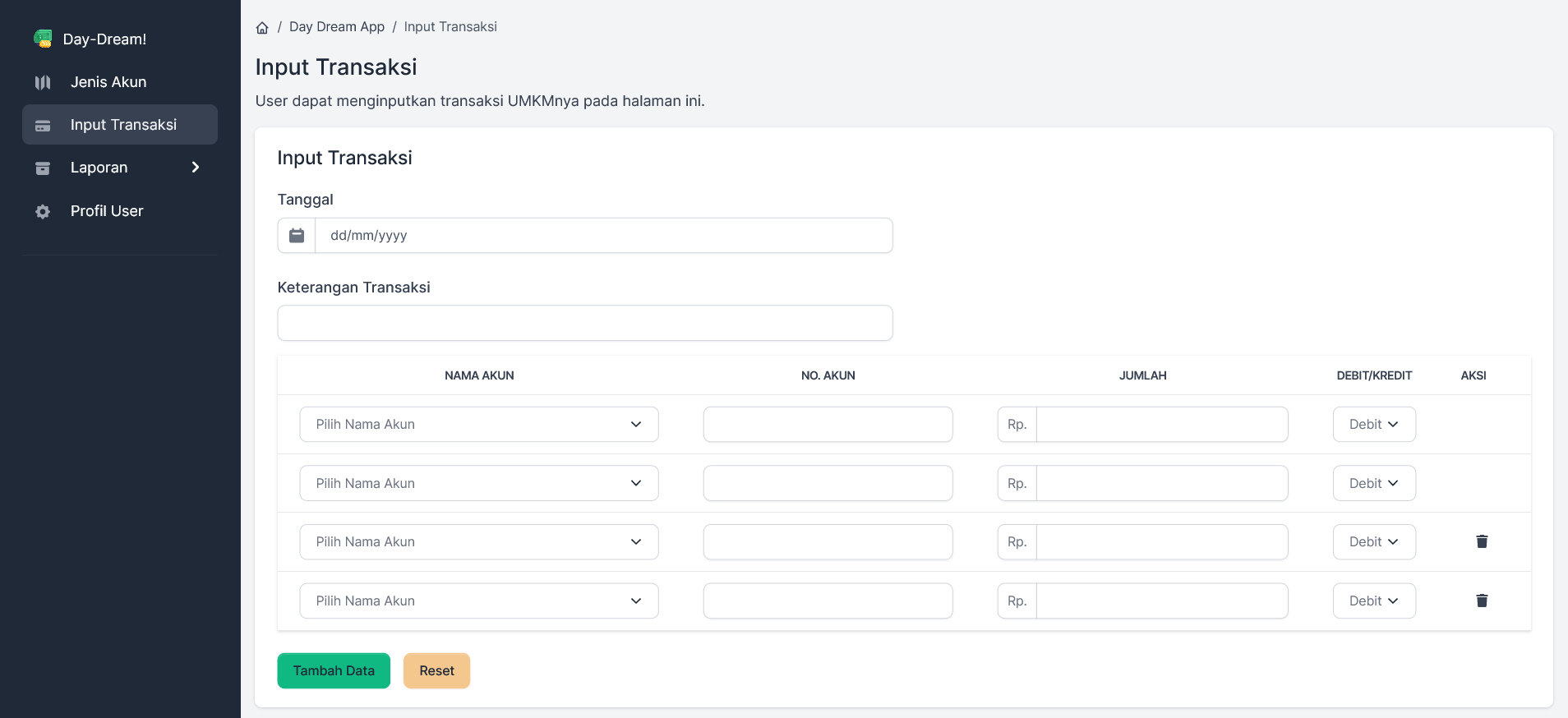This screenshot has width=1568, height=718.
Task: Click the fourth row No. Akun field
Action: click(828, 601)
